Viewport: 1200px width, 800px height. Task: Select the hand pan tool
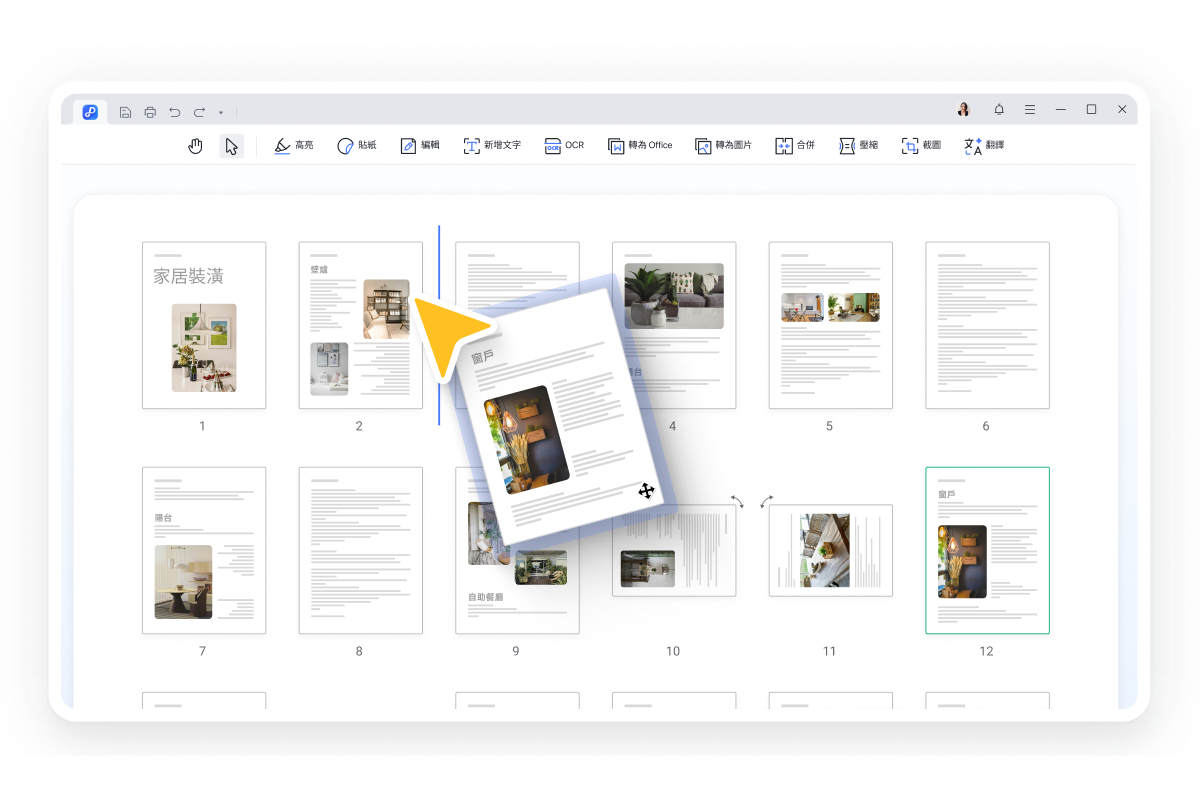(x=196, y=146)
